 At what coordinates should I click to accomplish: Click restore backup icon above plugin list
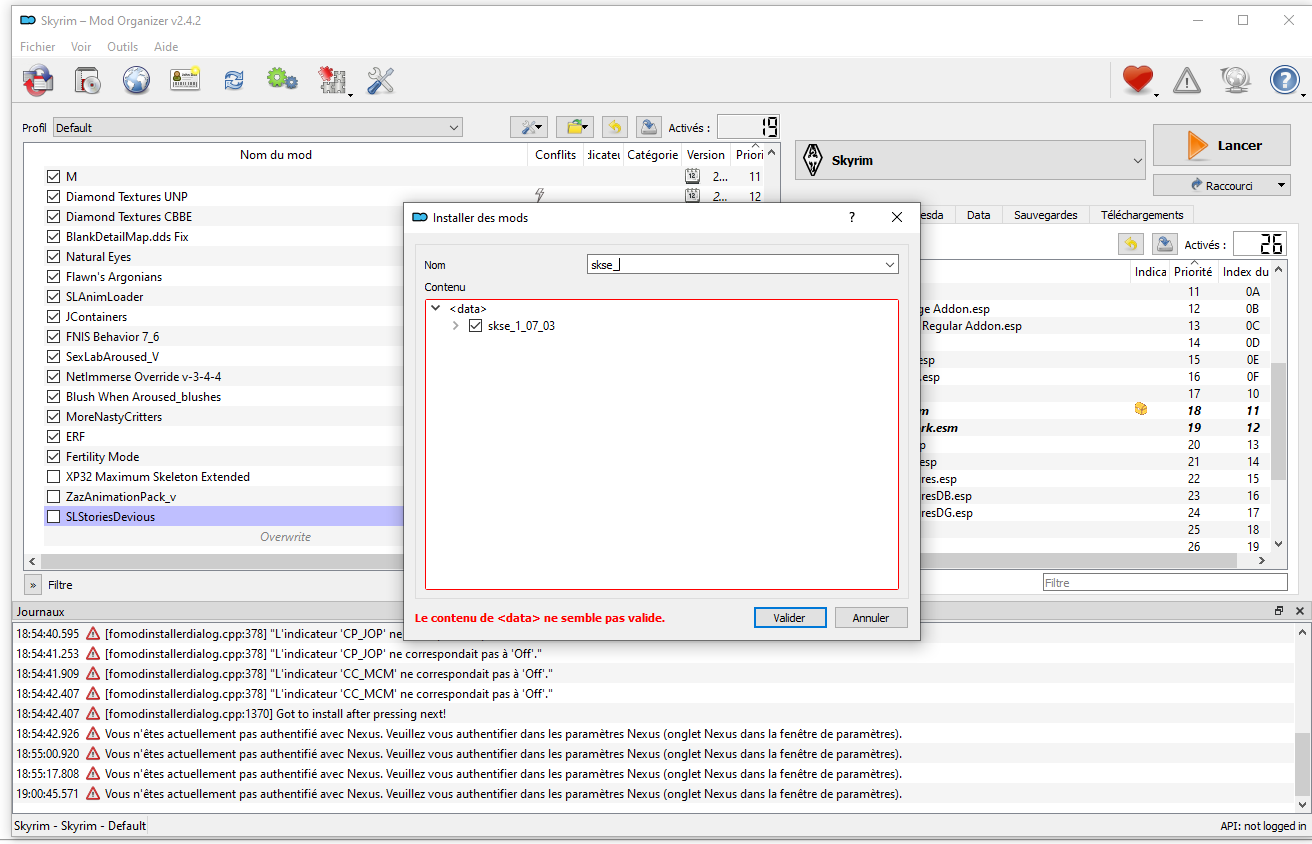tap(1130, 244)
